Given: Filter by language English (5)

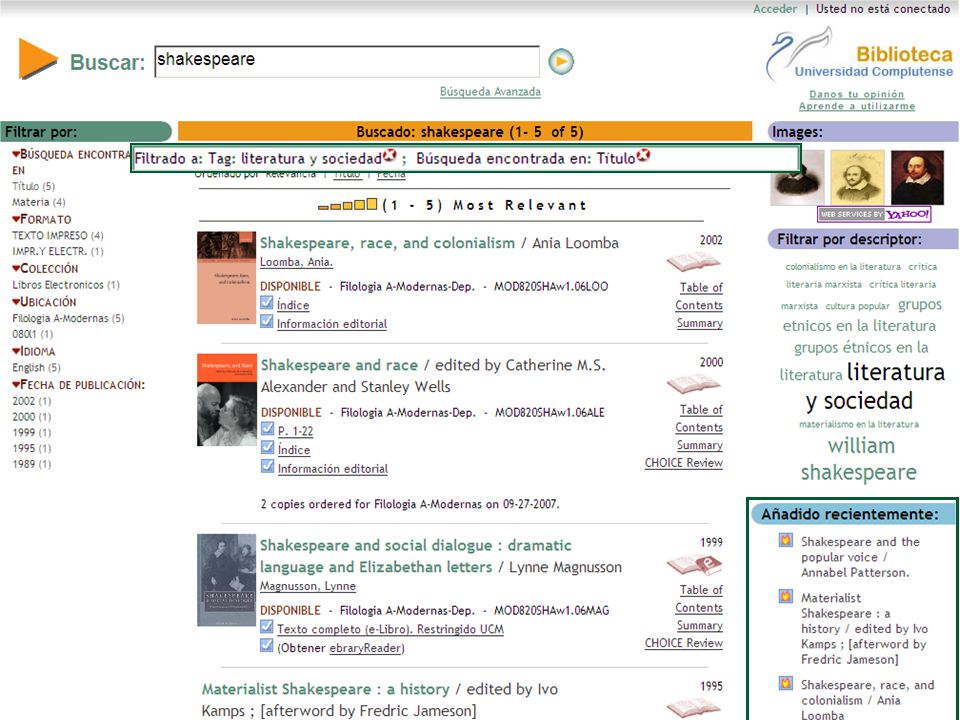Looking at the screenshot, I should click(37, 367).
